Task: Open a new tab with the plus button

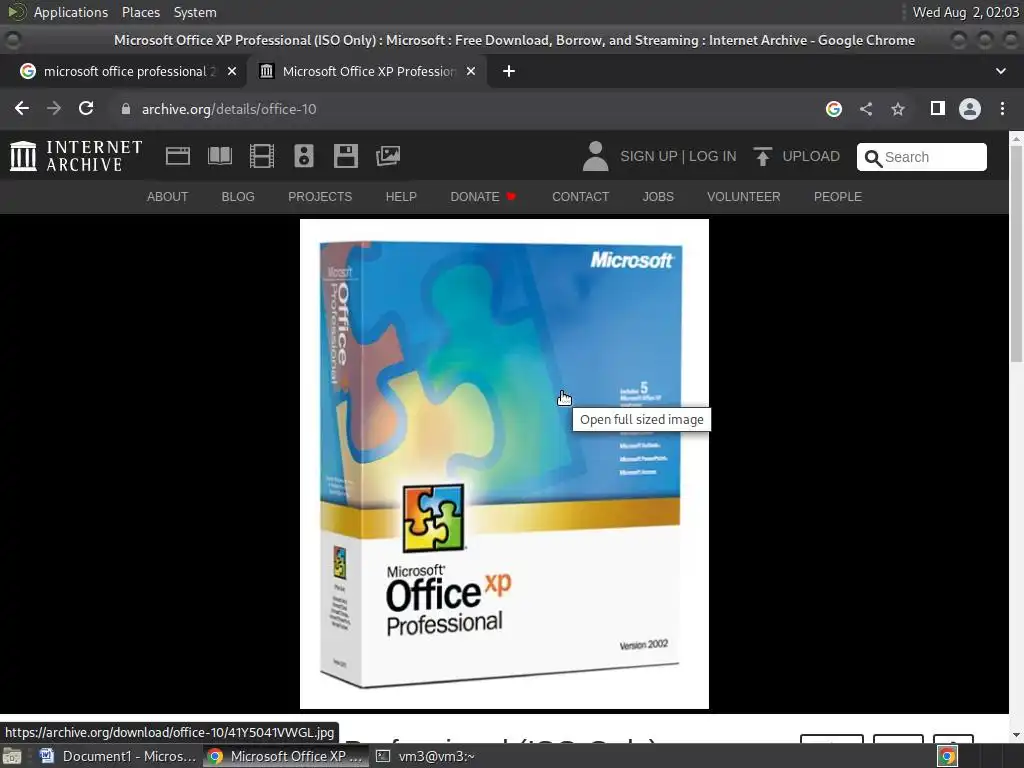Action: [x=509, y=71]
